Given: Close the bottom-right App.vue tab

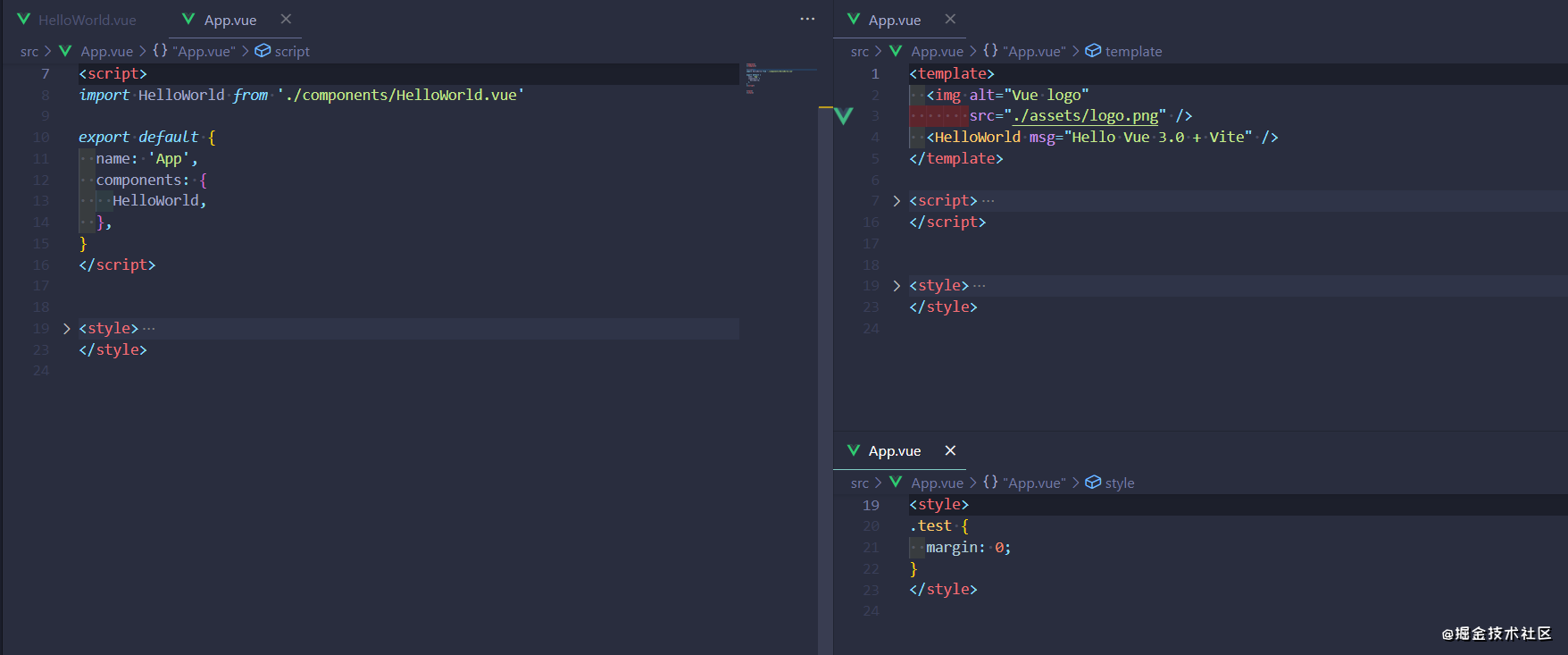Looking at the screenshot, I should click(950, 450).
